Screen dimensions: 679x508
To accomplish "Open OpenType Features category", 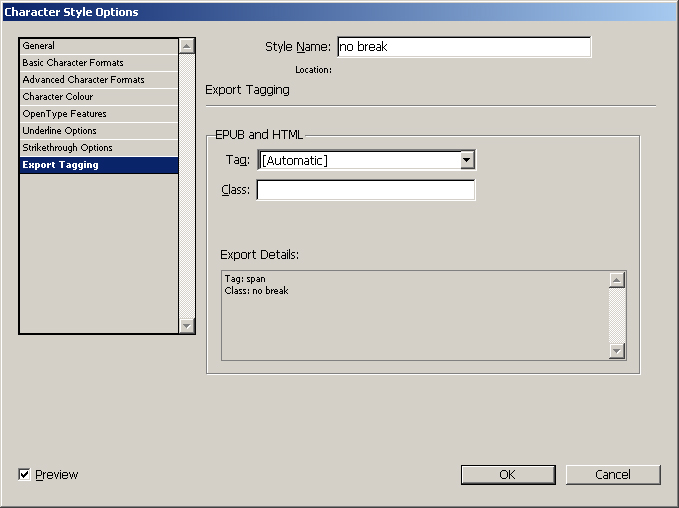I will point(99,113).
